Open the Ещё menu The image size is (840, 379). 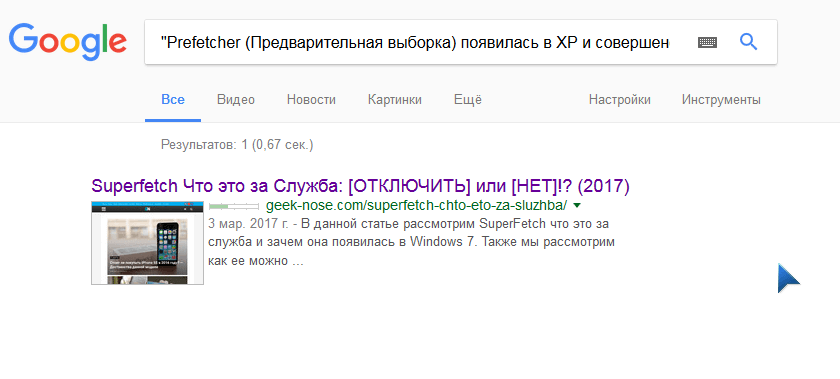(x=468, y=100)
